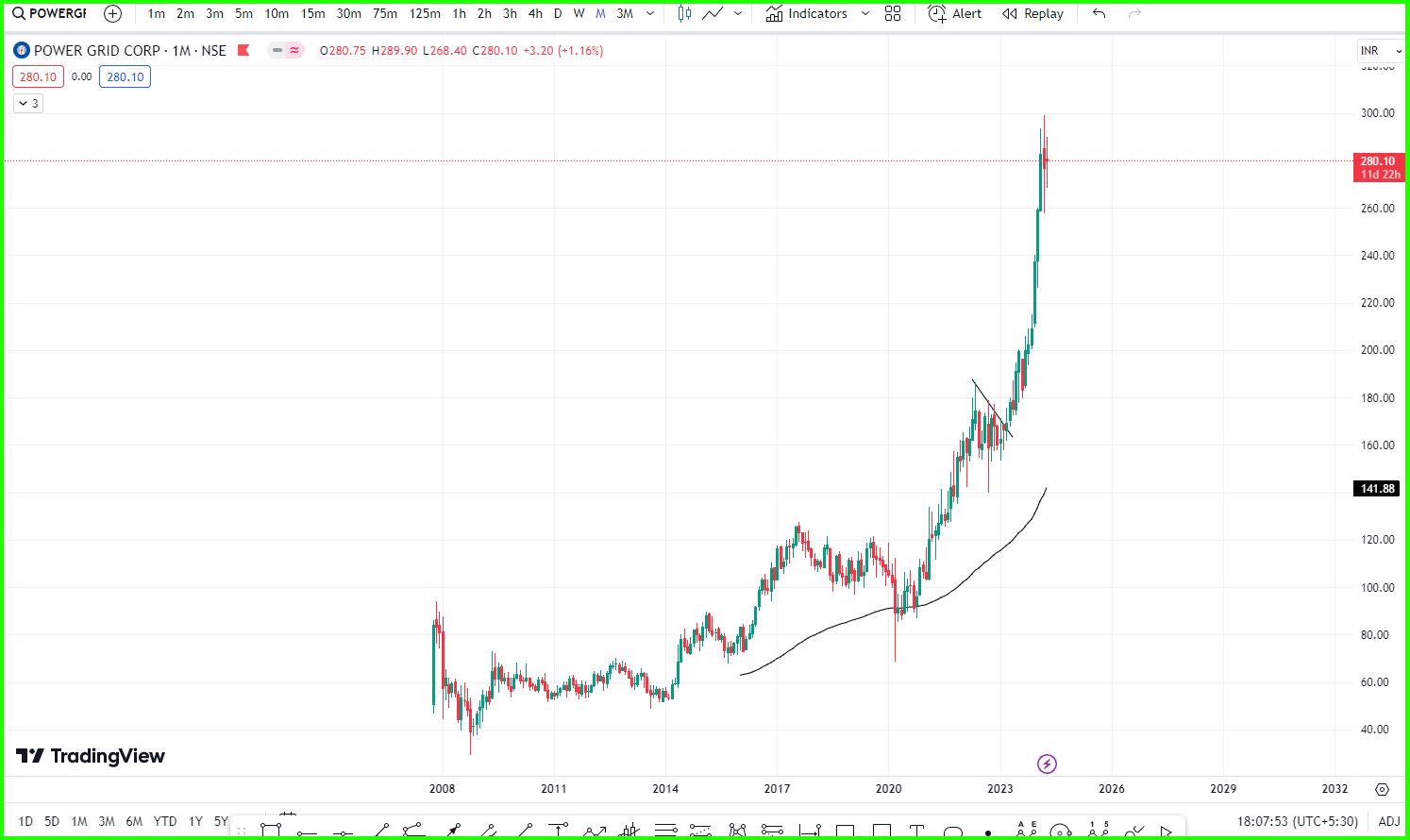Screen dimensions: 1410x840
Task: Click the high value H289.90 in legend
Action: coord(394,50)
